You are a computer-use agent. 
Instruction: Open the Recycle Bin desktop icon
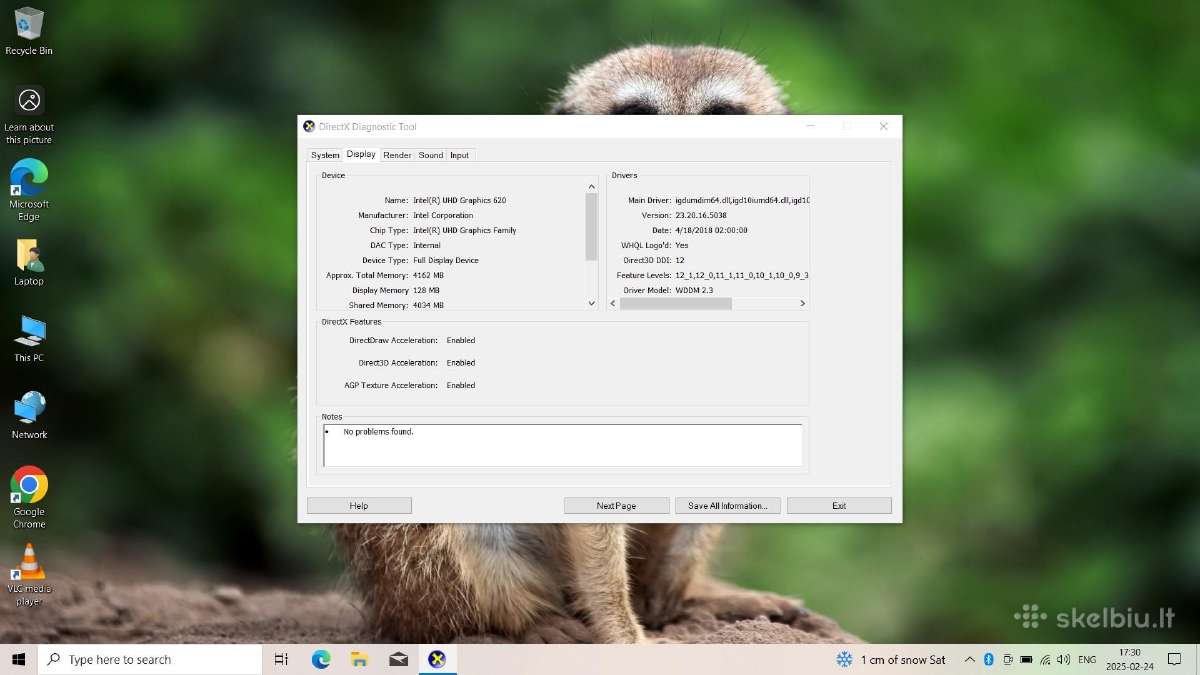coord(29,30)
